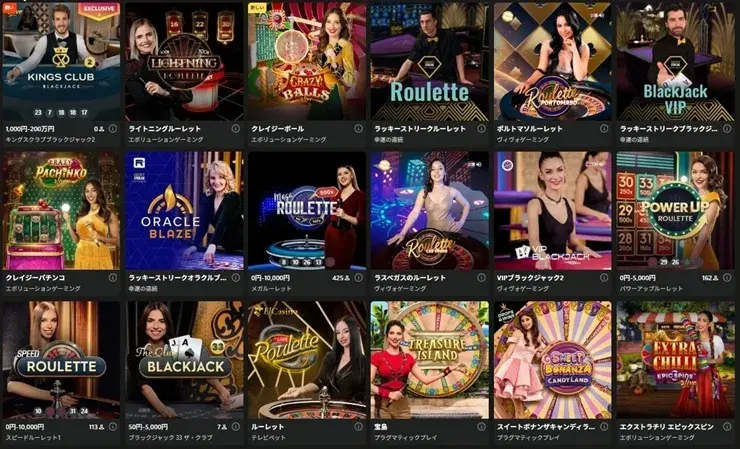Click the スピードルーレット1 title text

pos(34,438)
